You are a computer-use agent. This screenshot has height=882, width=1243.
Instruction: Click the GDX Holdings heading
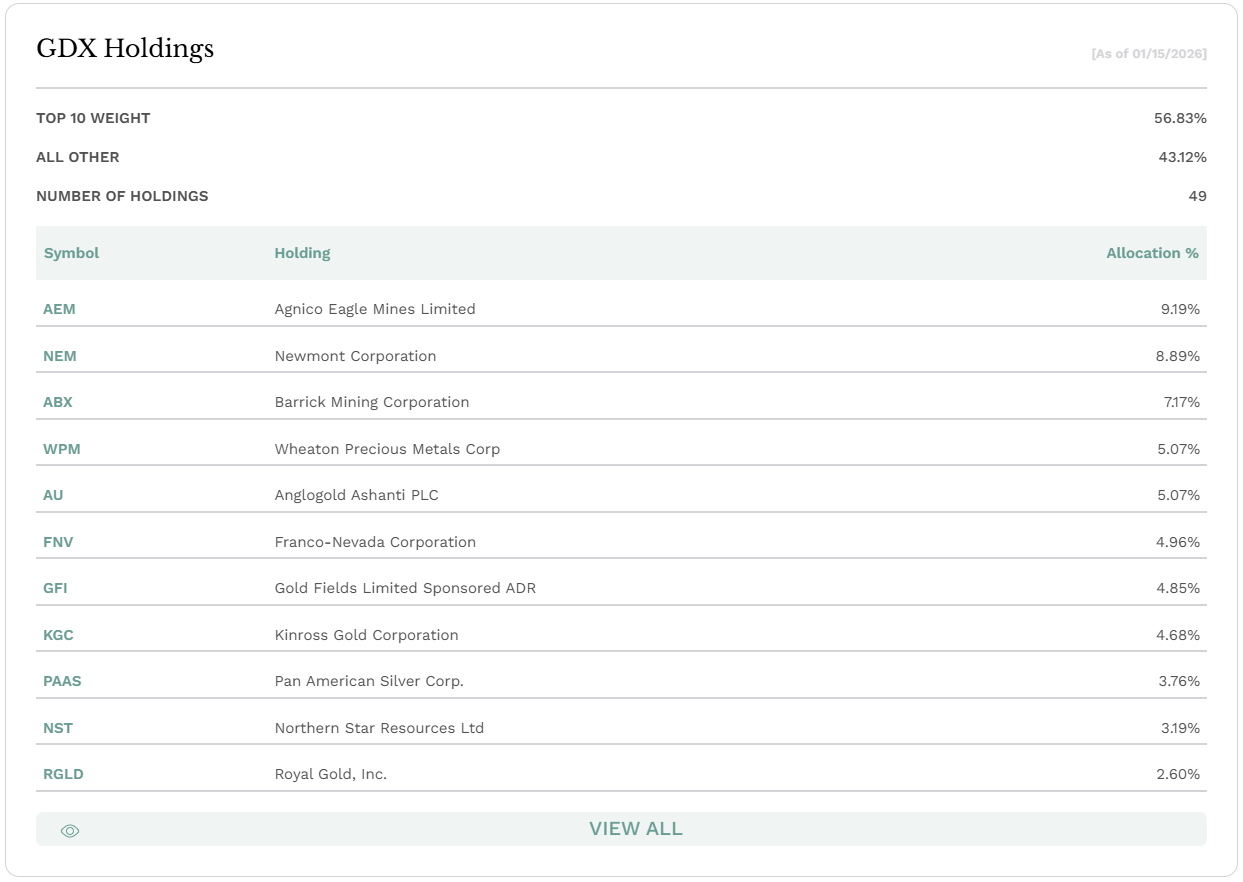[x=125, y=49]
